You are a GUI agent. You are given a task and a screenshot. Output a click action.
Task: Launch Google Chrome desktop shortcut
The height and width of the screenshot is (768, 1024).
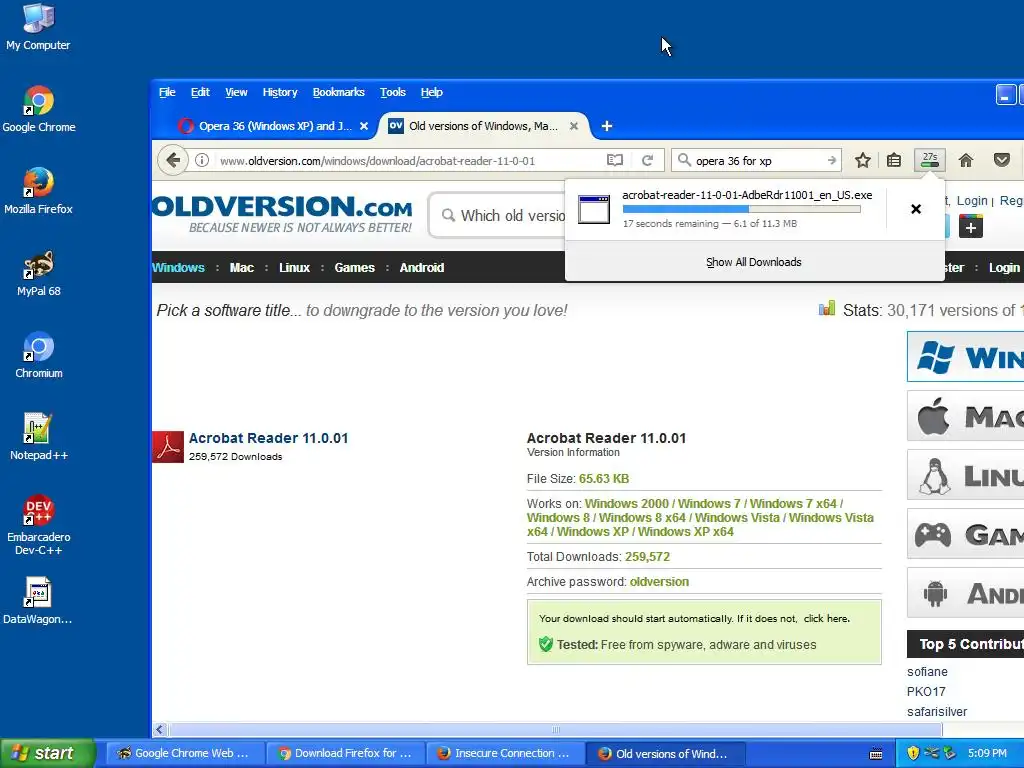[x=39, y=109]
